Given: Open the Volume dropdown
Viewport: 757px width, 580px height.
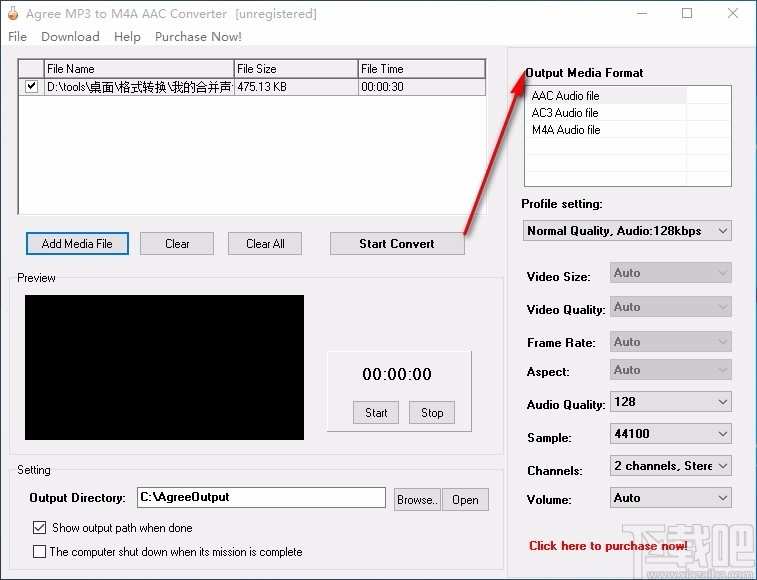Looking at the screenshot, I should [x=671, y=498].
